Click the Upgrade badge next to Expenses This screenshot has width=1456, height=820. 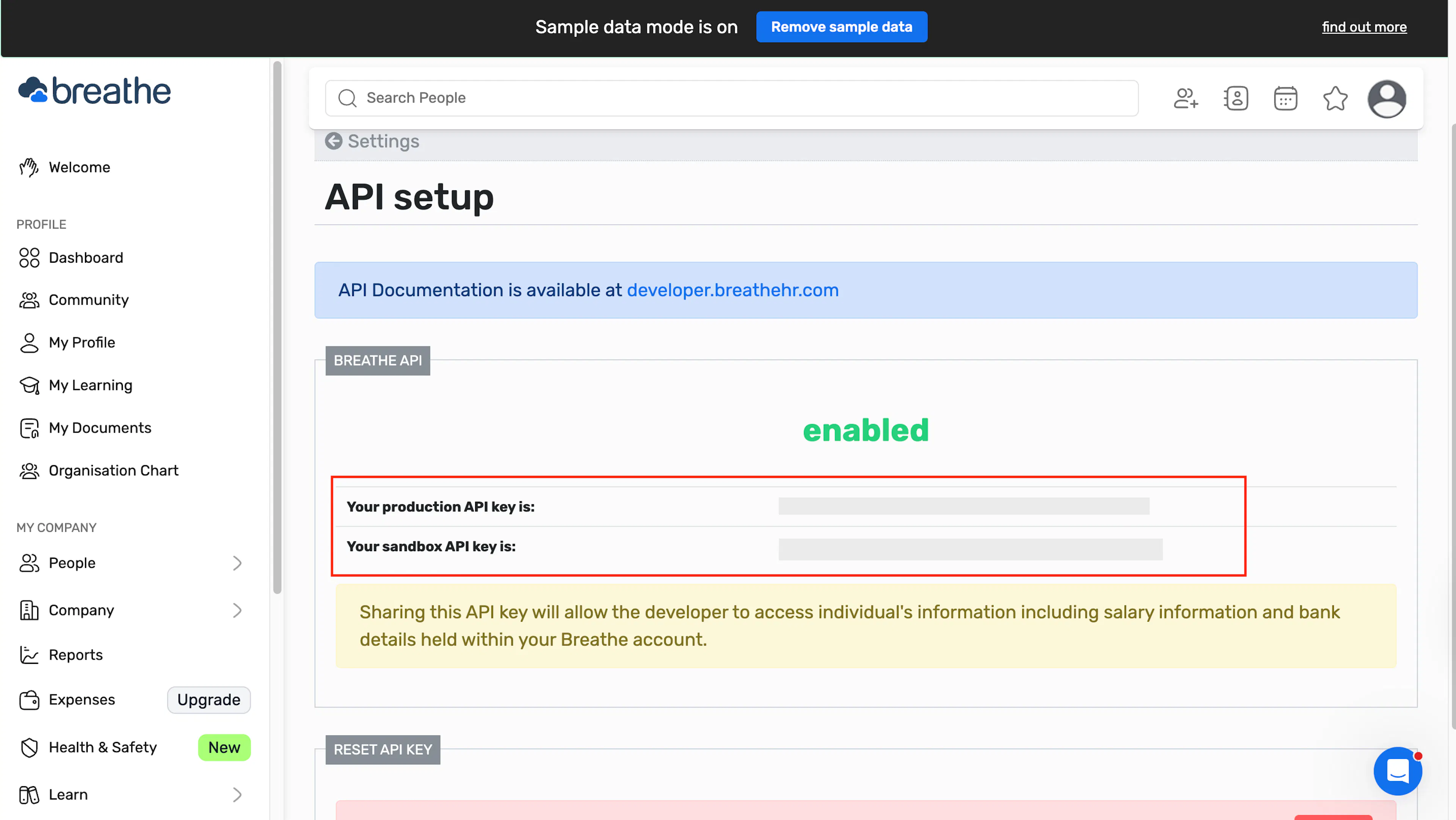tap(209, 699)
